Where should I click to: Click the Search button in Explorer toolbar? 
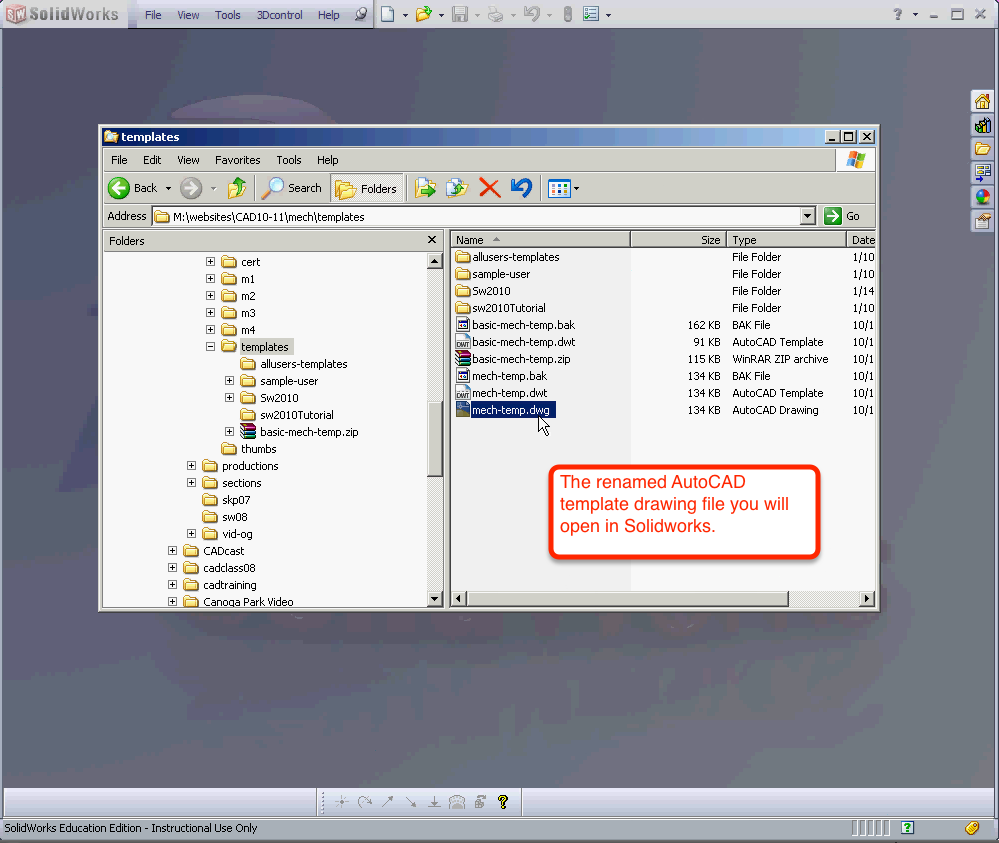pos(293,188)
